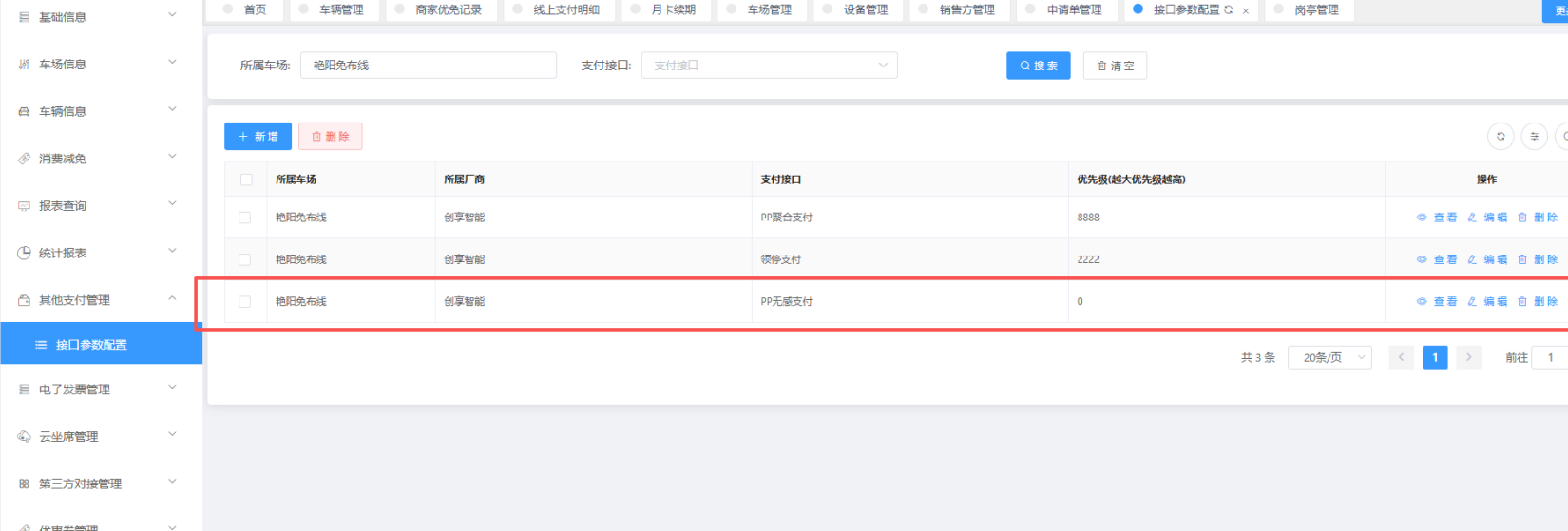Switch to the 销售方管理 tab
This screenshot has height=531, width=1568.
coord(959,9)
